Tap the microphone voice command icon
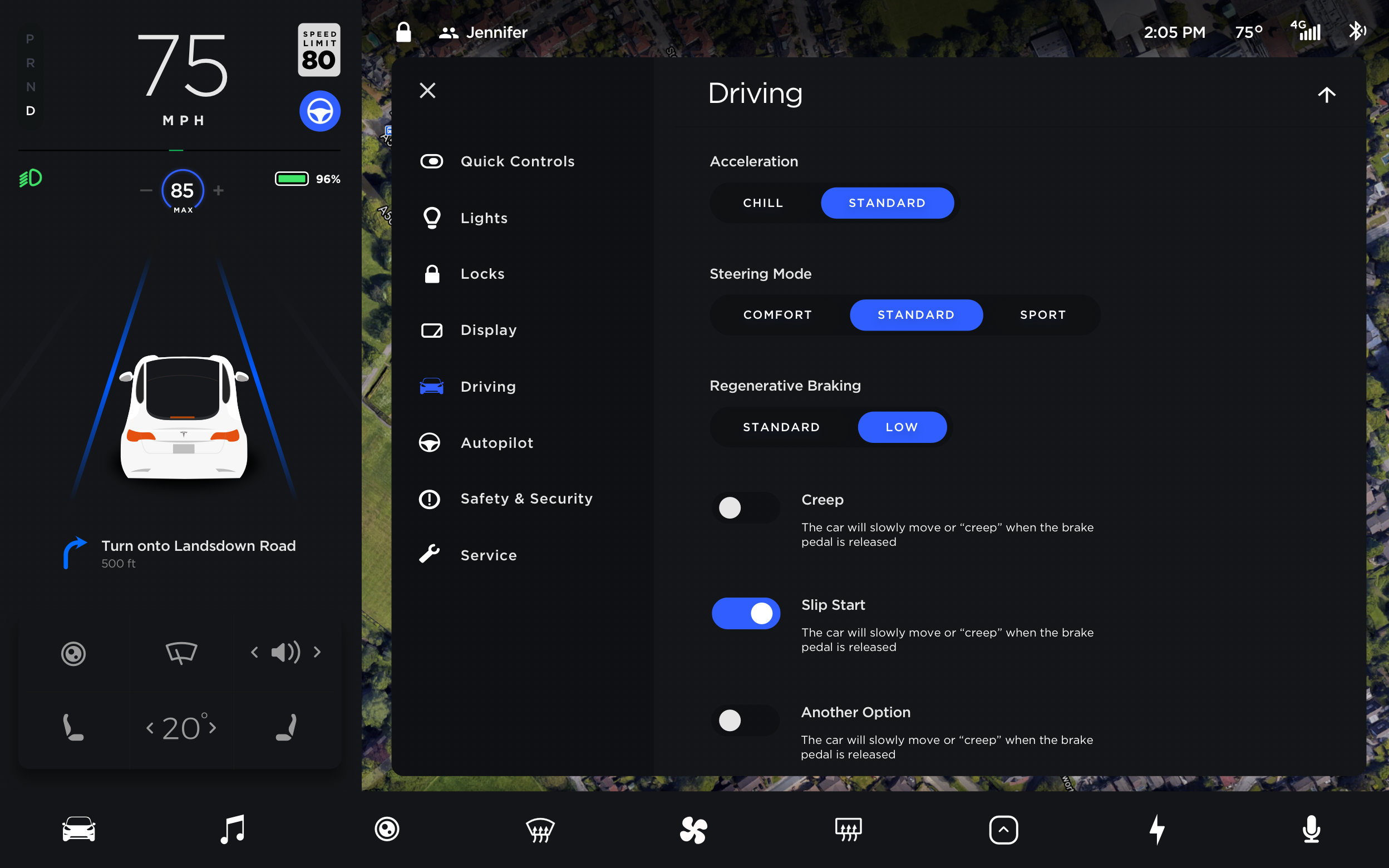Screen dimensions: 1389x868 pyautogui.click(x=1311, y=830)
